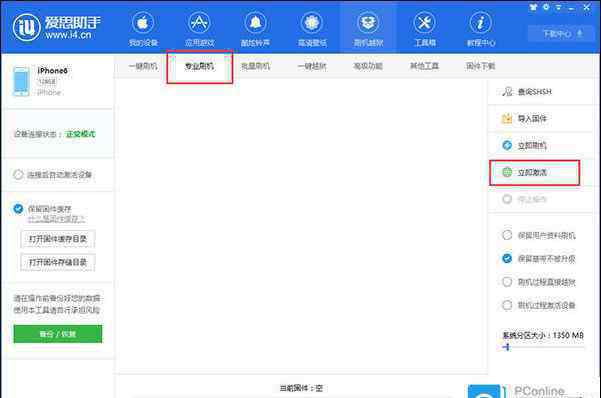This screenshot has width=601, height=398.
Task: Switch to 固件下载 tab
Action: (480, 66)
